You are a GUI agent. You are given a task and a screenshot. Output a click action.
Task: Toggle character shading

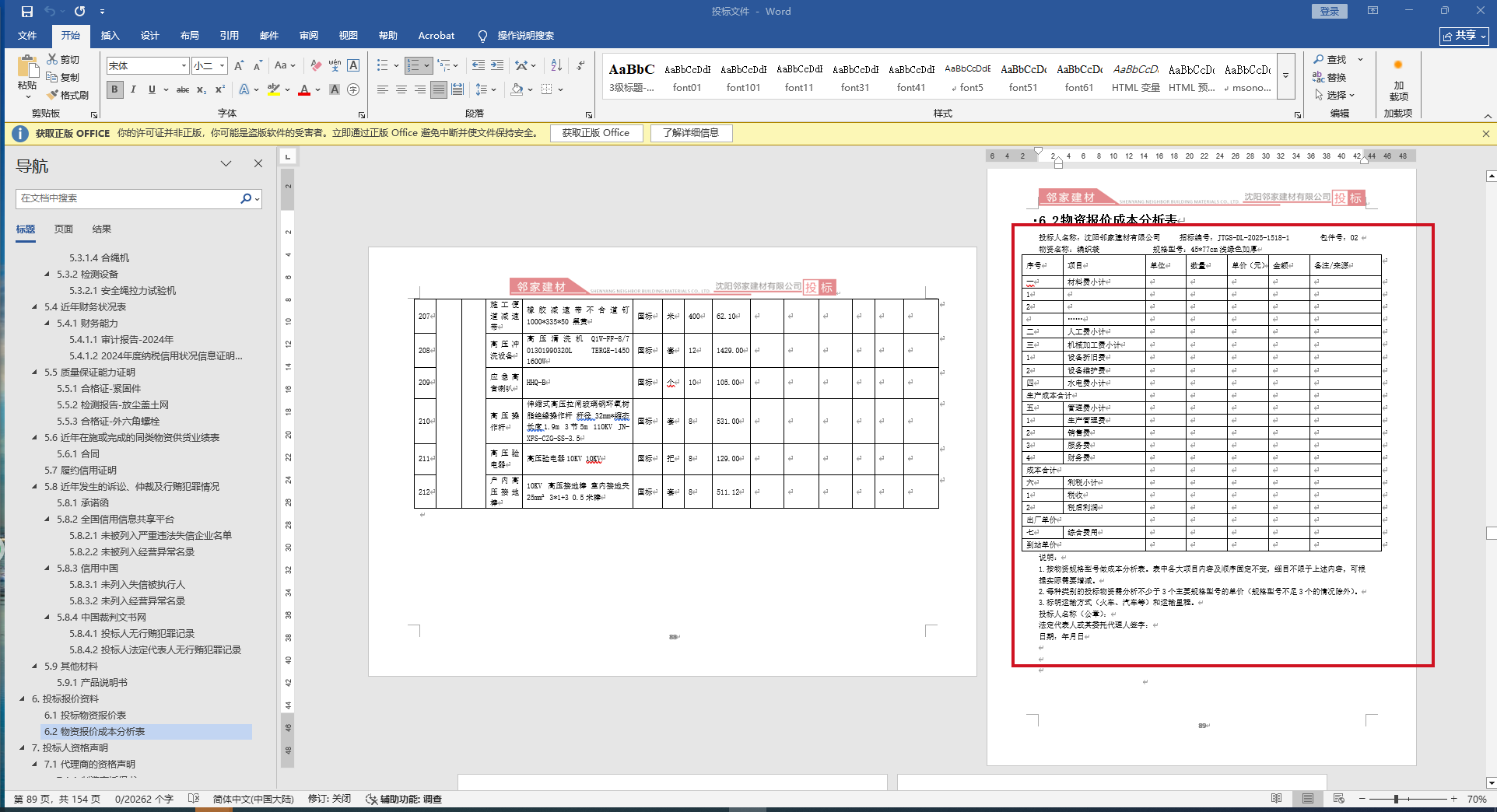click(x=335, y=89)
